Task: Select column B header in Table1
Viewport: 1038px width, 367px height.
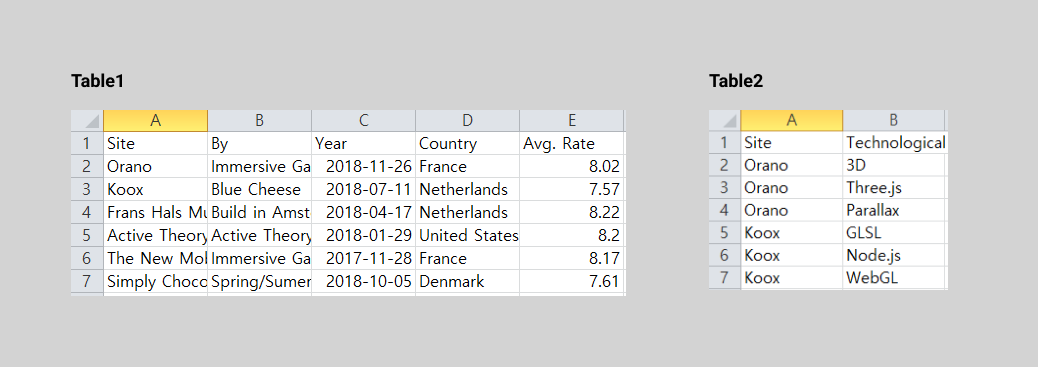Action: (x=260, y=121)
